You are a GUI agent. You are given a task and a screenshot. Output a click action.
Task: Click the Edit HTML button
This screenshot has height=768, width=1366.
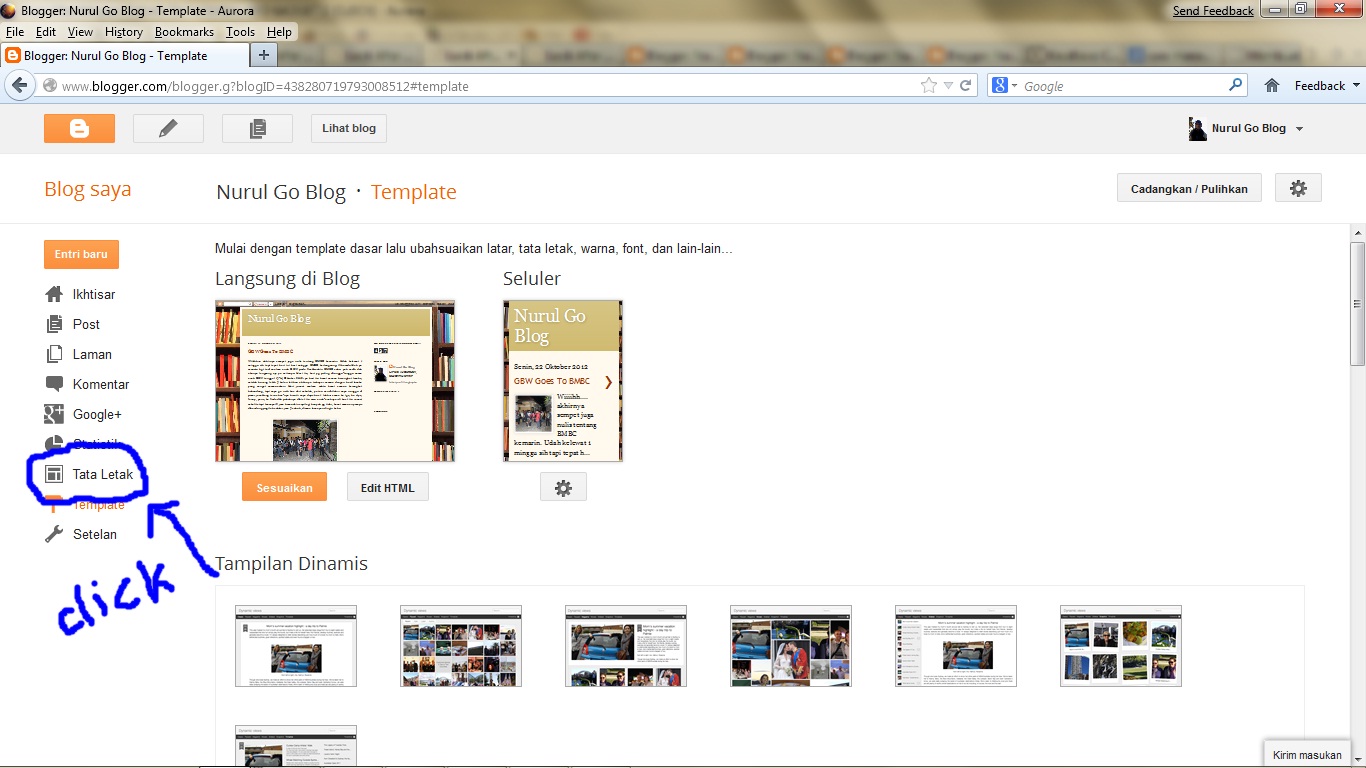tap(387, 487)
